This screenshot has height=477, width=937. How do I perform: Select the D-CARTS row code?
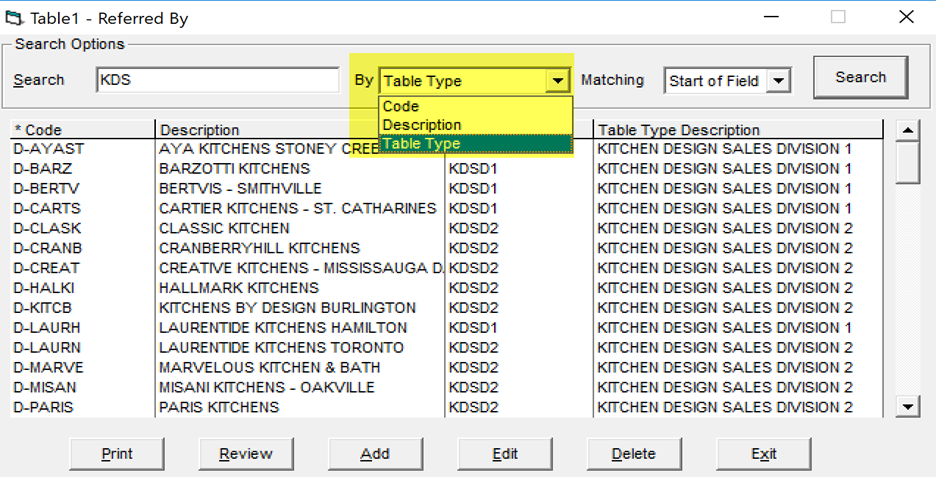pyautogui.click(x=47, y=209)
